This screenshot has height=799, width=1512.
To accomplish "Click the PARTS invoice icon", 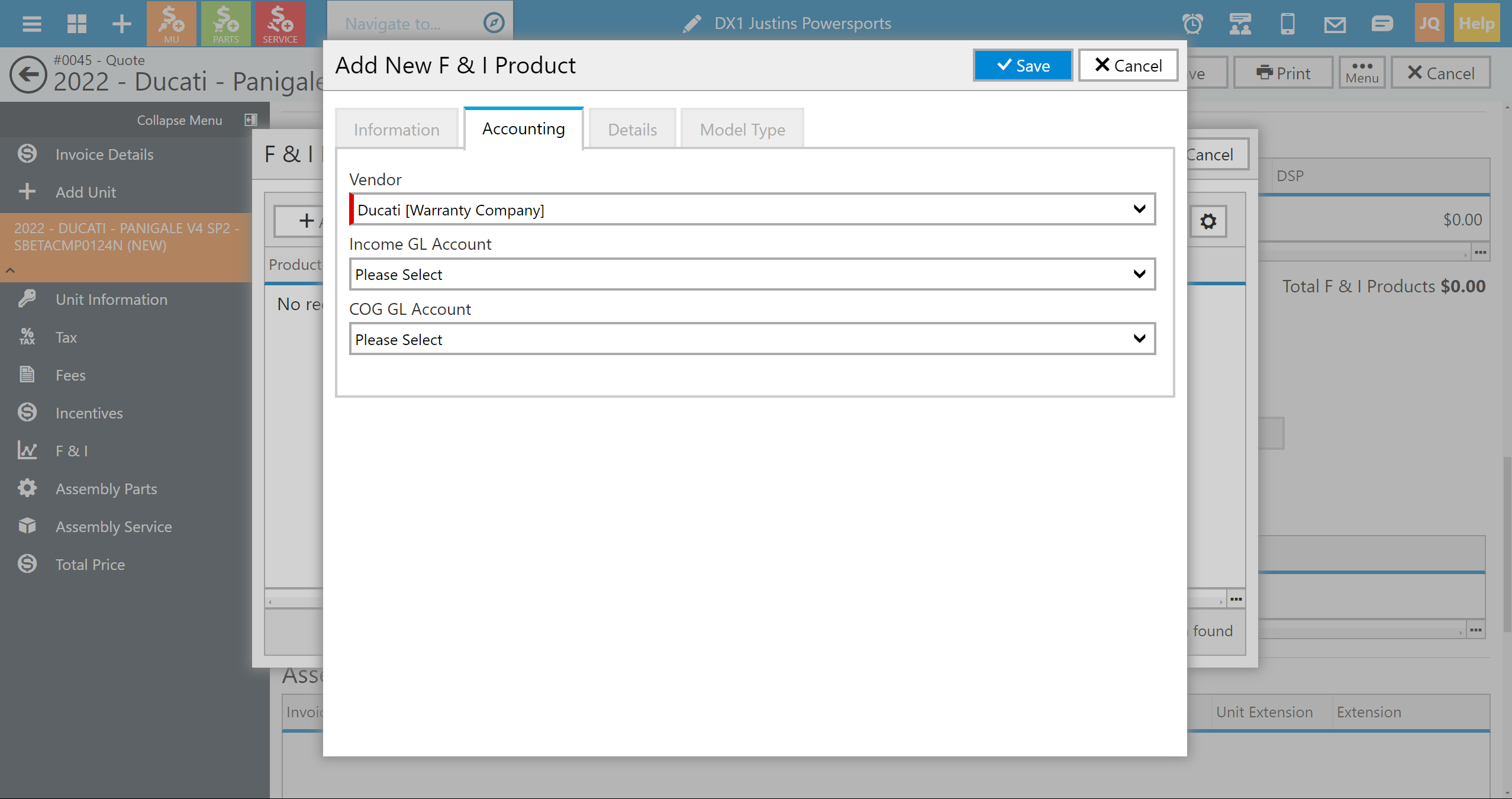I will [x=225, y=24].
